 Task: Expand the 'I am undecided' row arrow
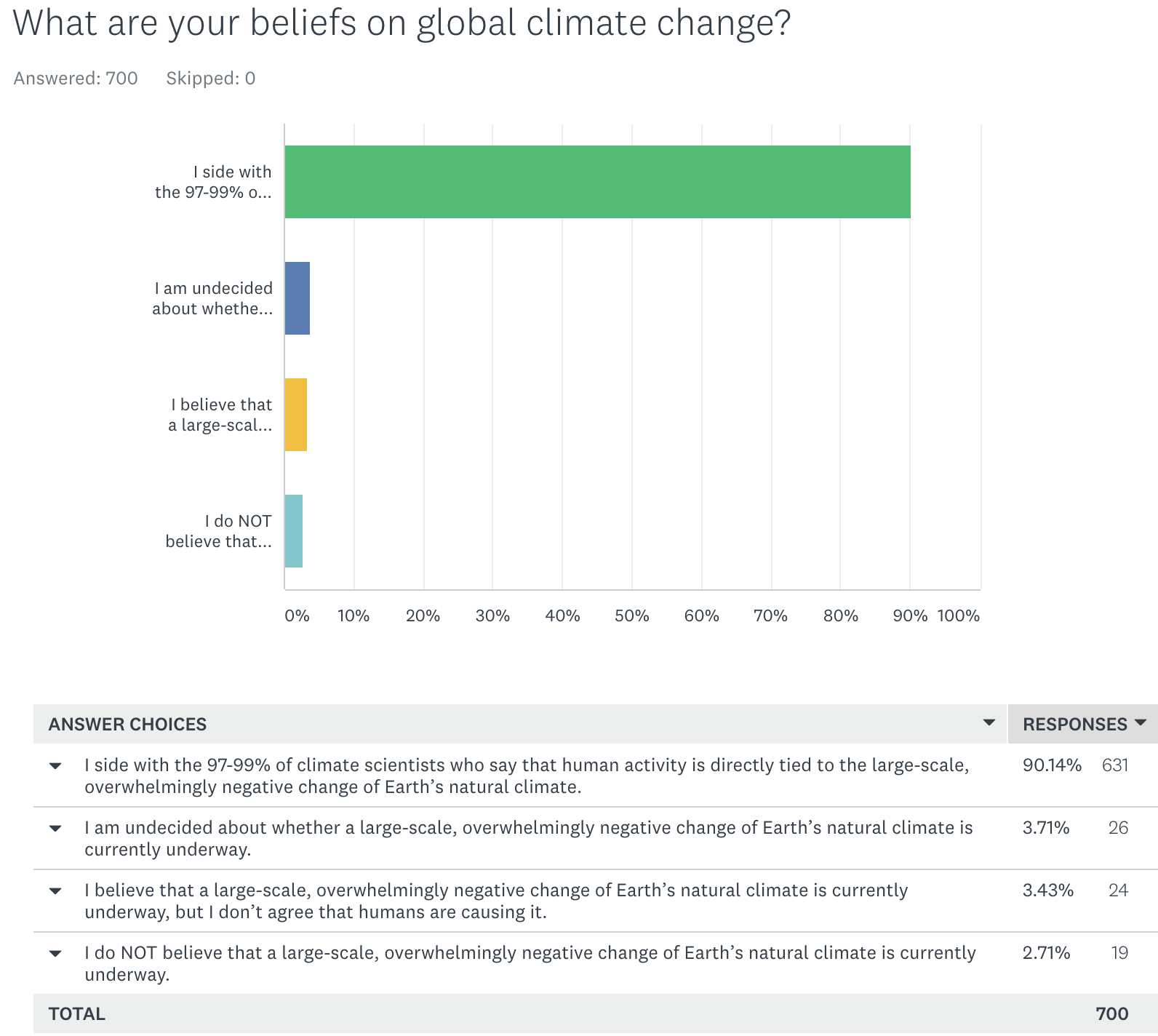click(x=55, y=829)
